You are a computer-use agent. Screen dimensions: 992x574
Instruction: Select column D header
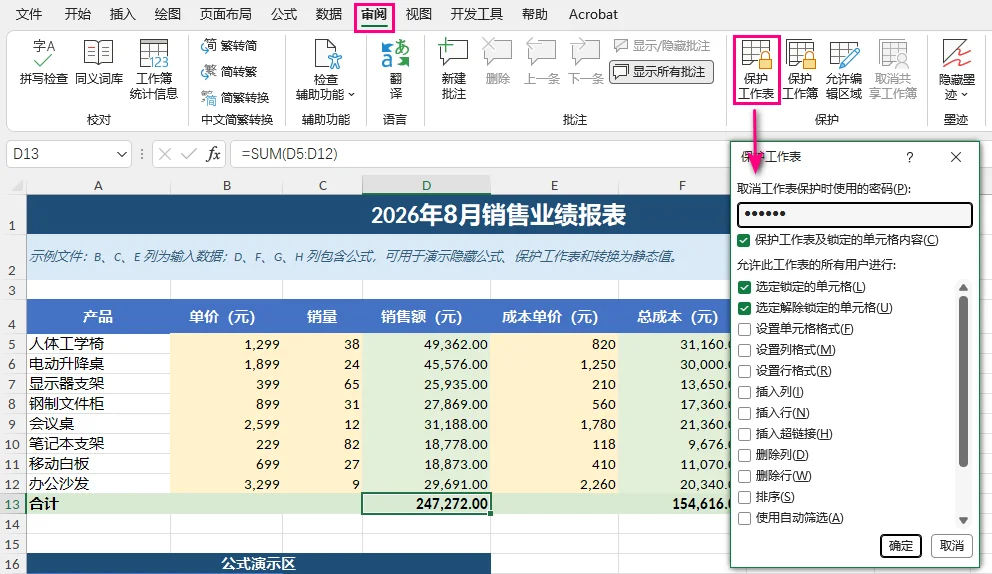tap(426, 185)
